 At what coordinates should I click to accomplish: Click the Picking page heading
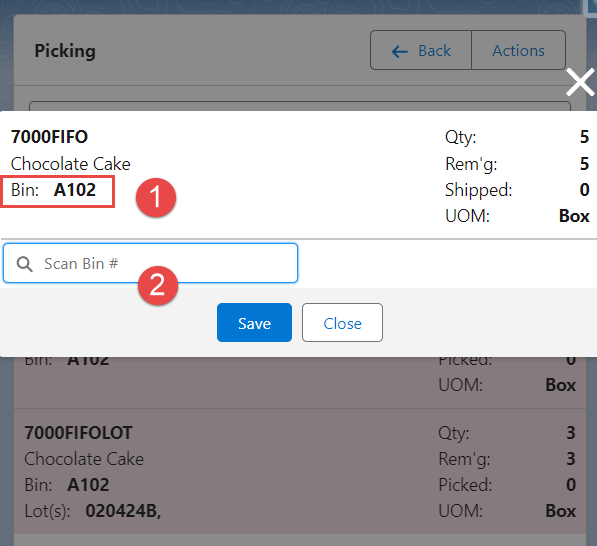[x=65, y=51]
